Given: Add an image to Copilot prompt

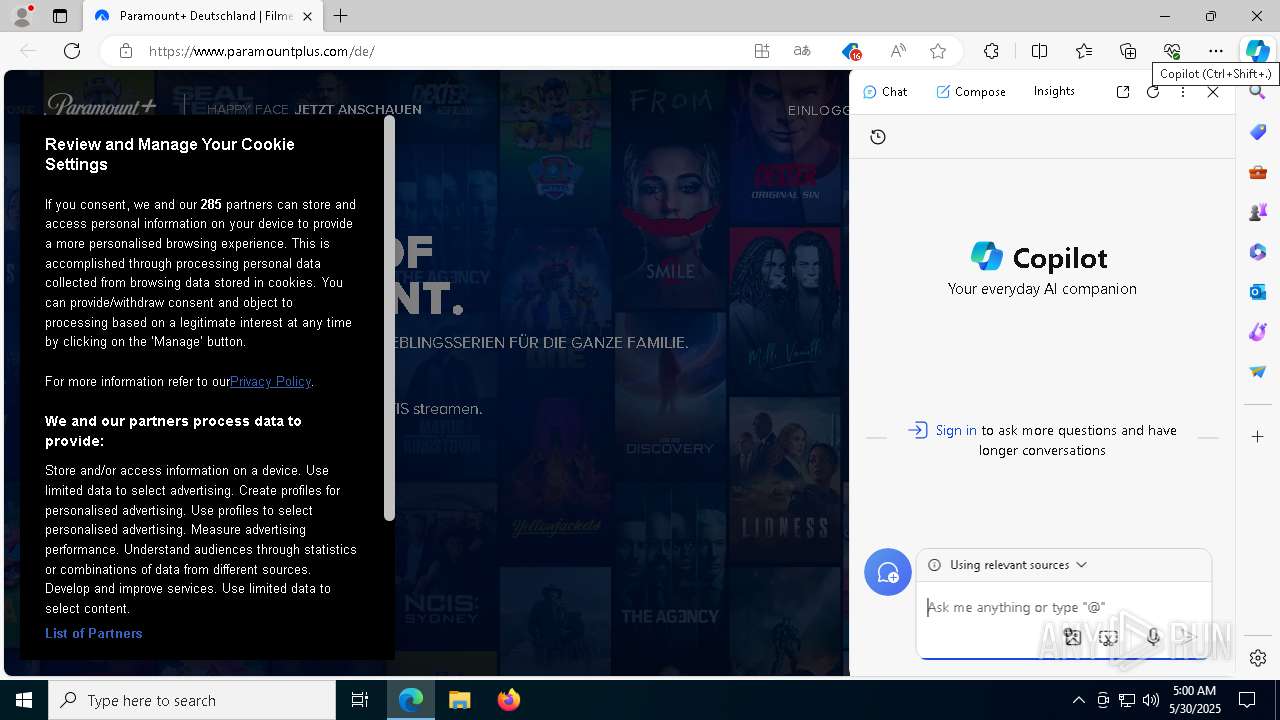Looking at the screenshot, I should point(1073,637).
